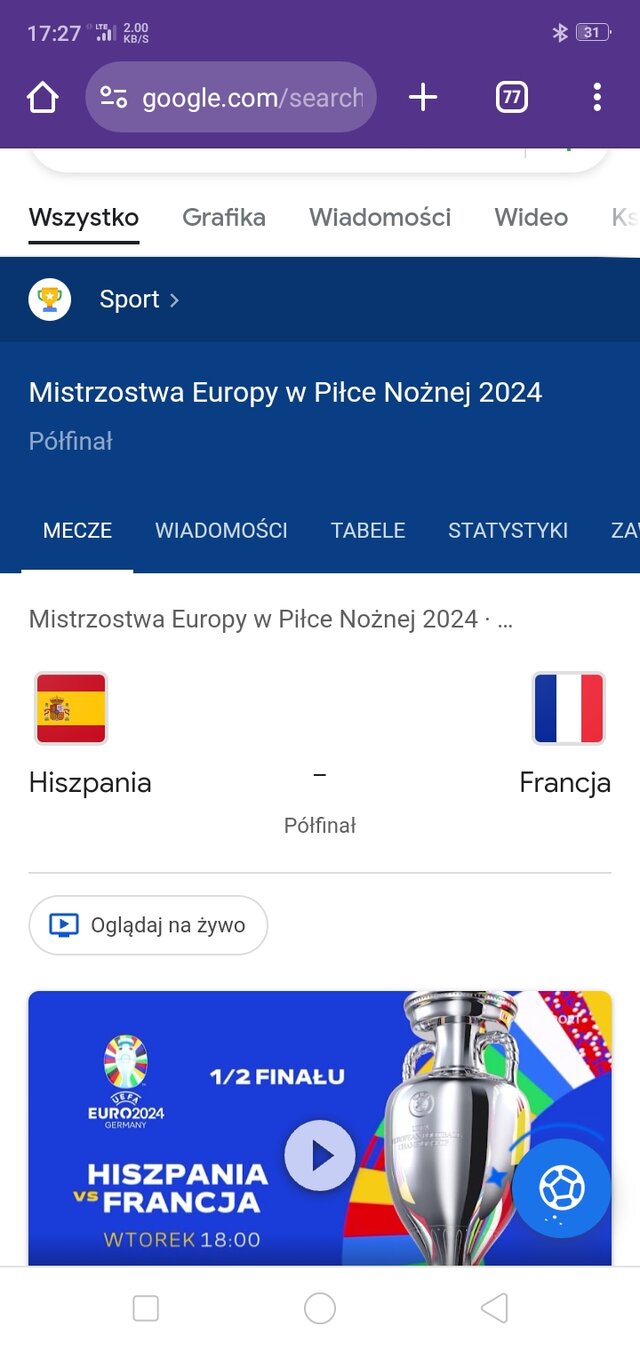
Task: Tap the google.com address bar
Action: point(252,97)
